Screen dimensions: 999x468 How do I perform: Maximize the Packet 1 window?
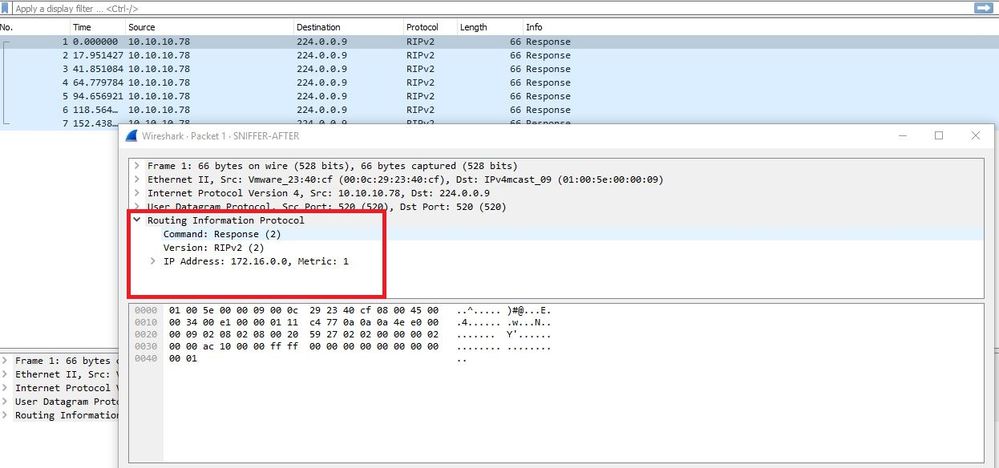point(938,136)
